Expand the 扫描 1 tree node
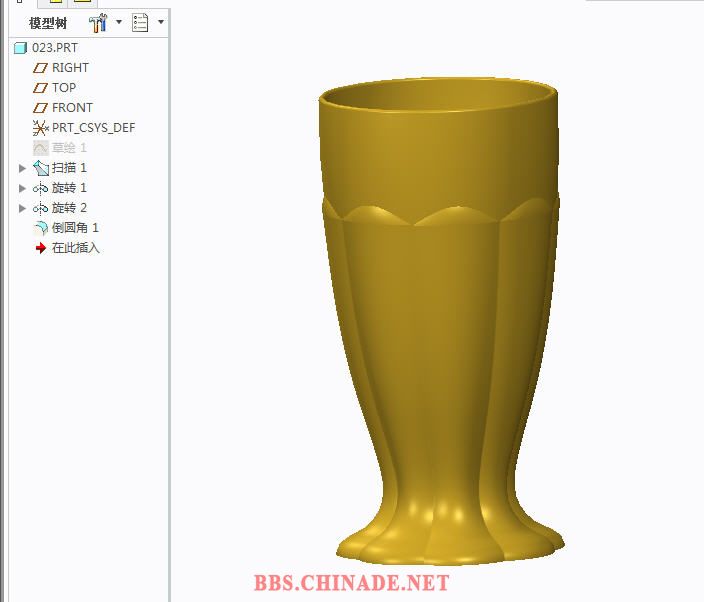Screen dimensions: 704x602 tap(23, 168)
